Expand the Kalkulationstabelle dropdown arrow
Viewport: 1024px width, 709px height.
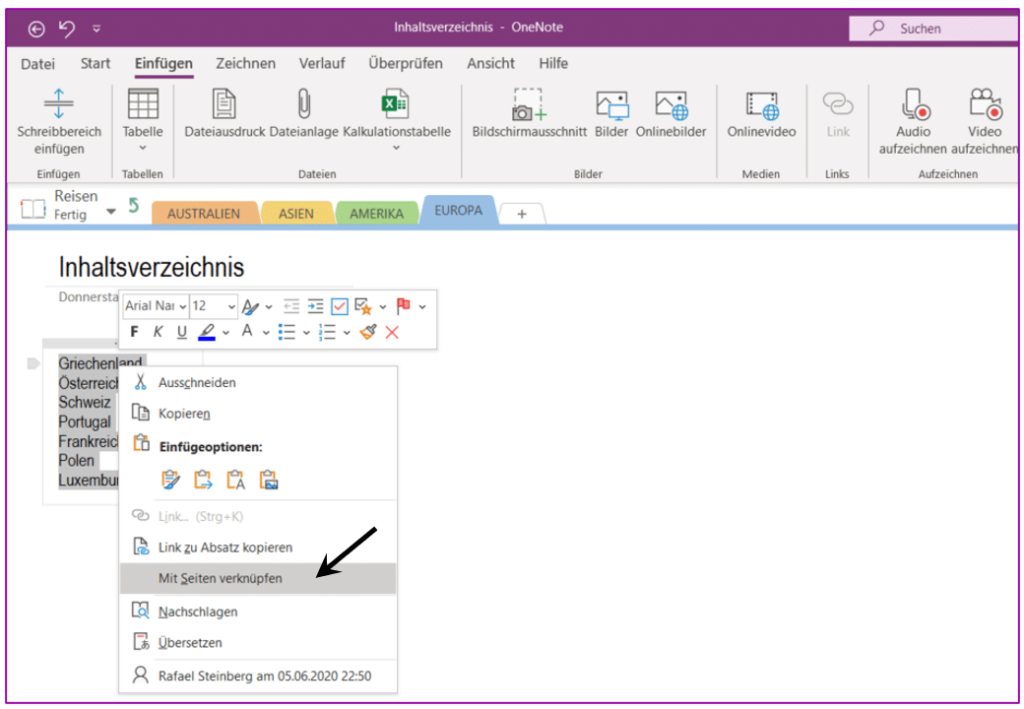click(x=396, y=148)
